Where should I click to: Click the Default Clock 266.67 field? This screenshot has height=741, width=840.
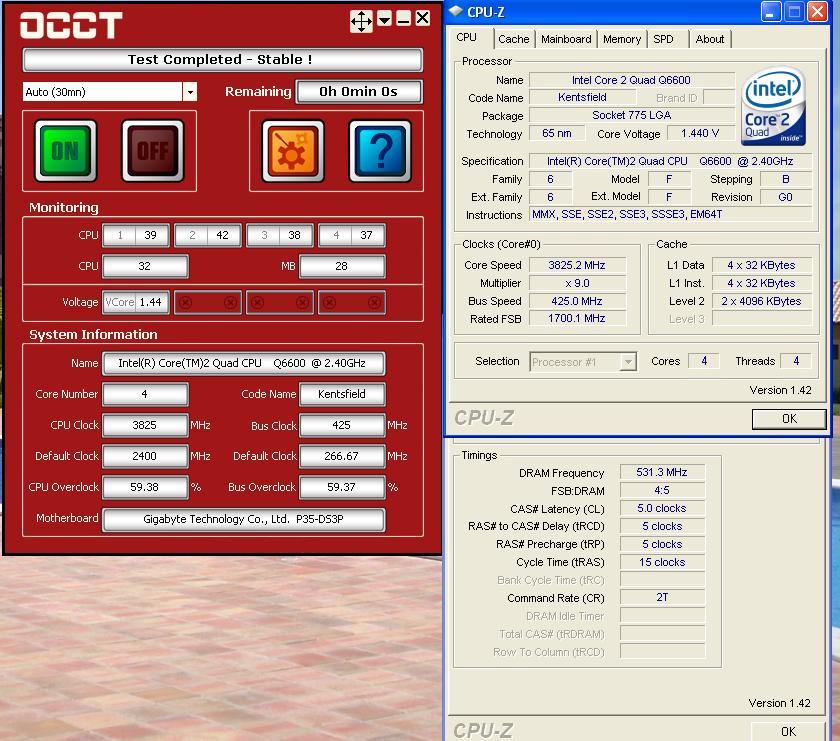tap(342, 456)
